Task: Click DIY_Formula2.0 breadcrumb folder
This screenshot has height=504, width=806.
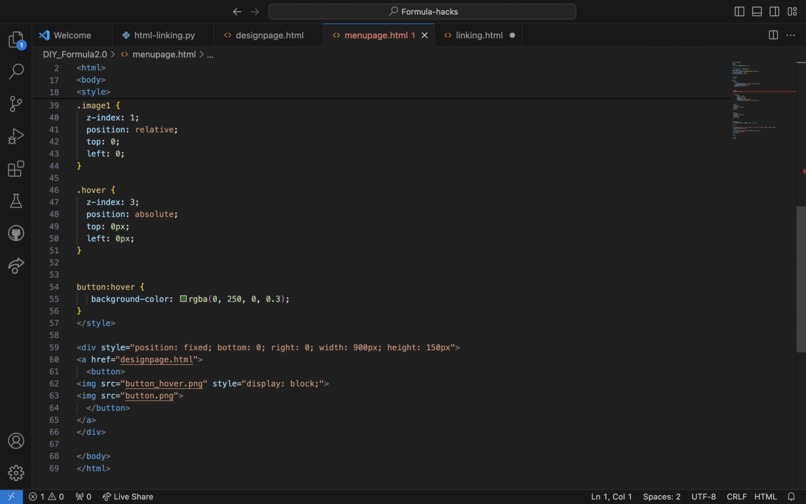Action: (x=75, y=55)
